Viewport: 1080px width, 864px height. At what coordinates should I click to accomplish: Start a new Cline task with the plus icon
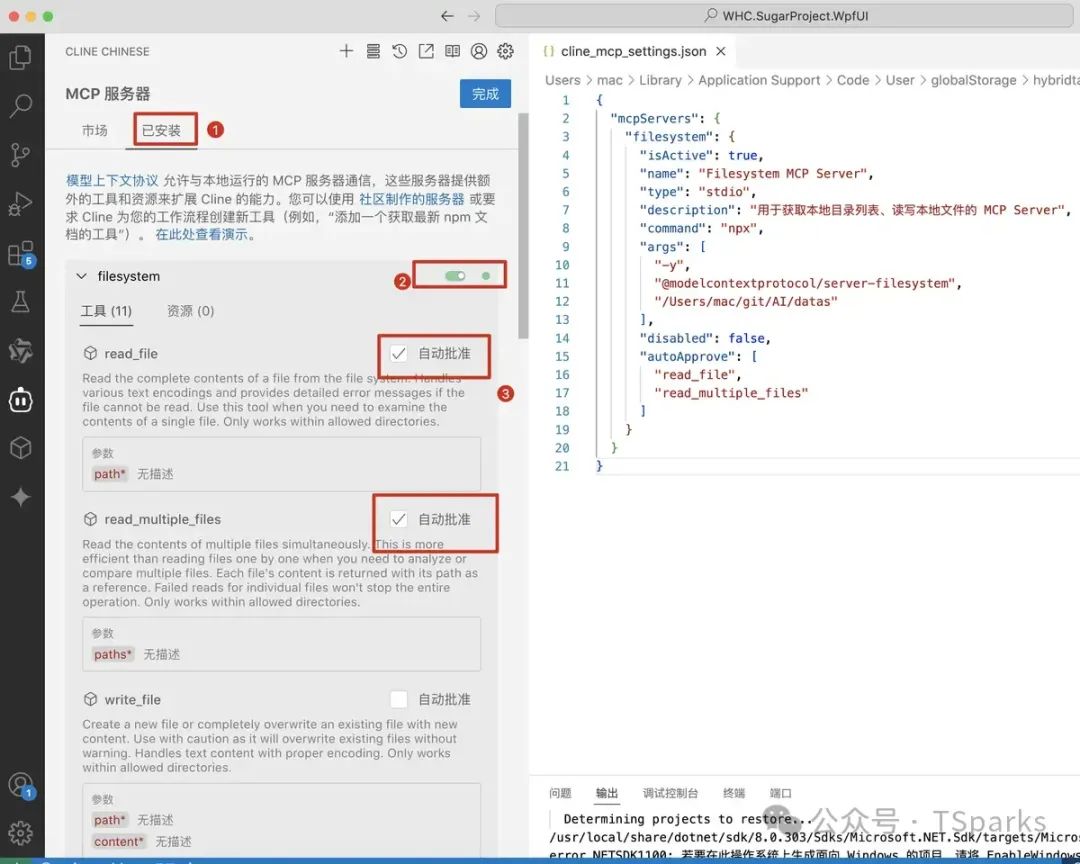point(346,51)
